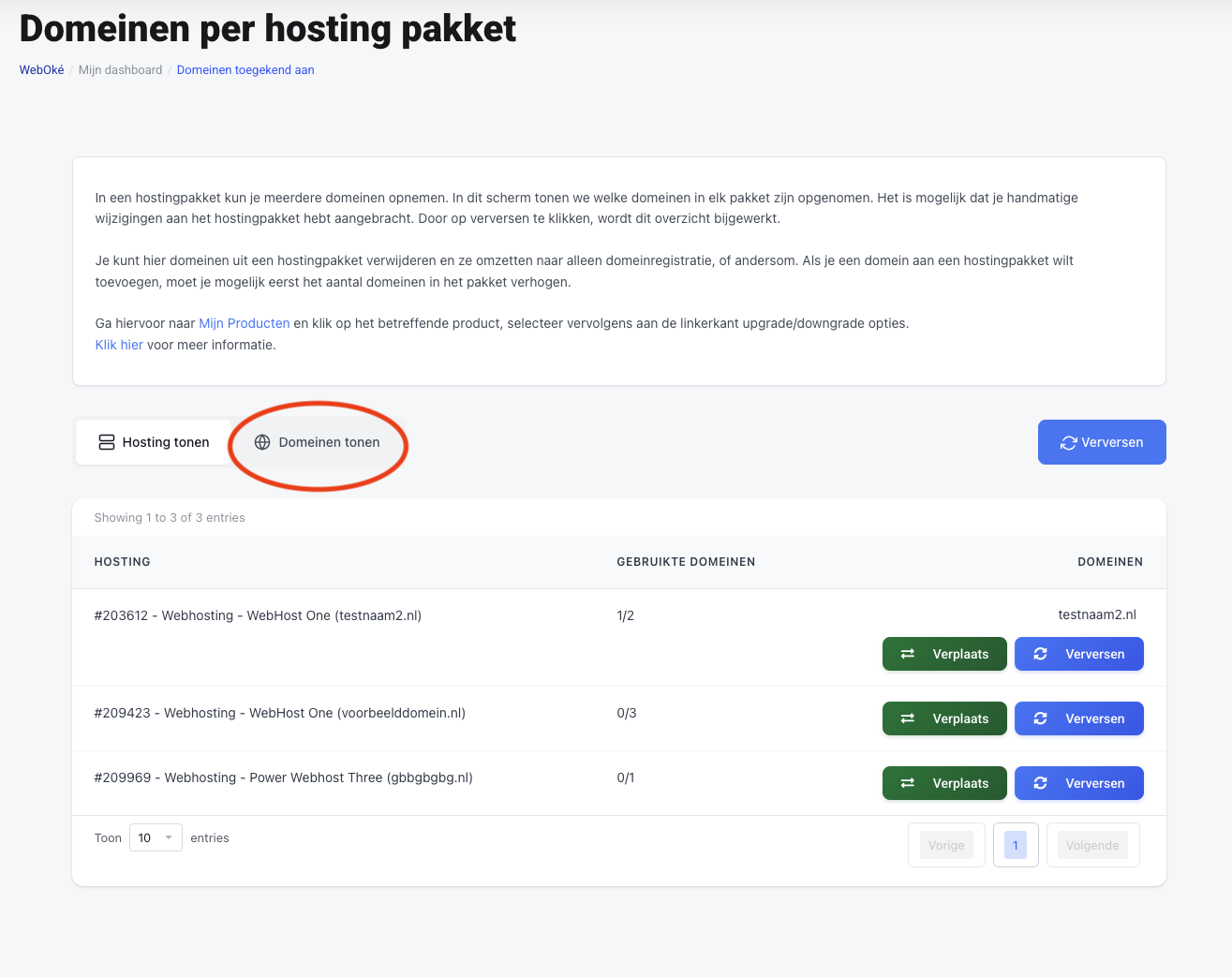
Task: Click refresh icon for gbbgbgbg.nl hosting
Action: 1040,783
